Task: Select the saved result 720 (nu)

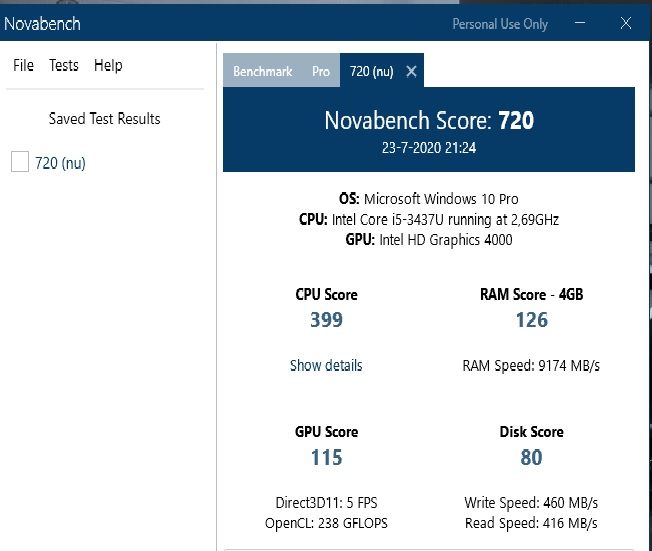Action: [x=60, y=162]
